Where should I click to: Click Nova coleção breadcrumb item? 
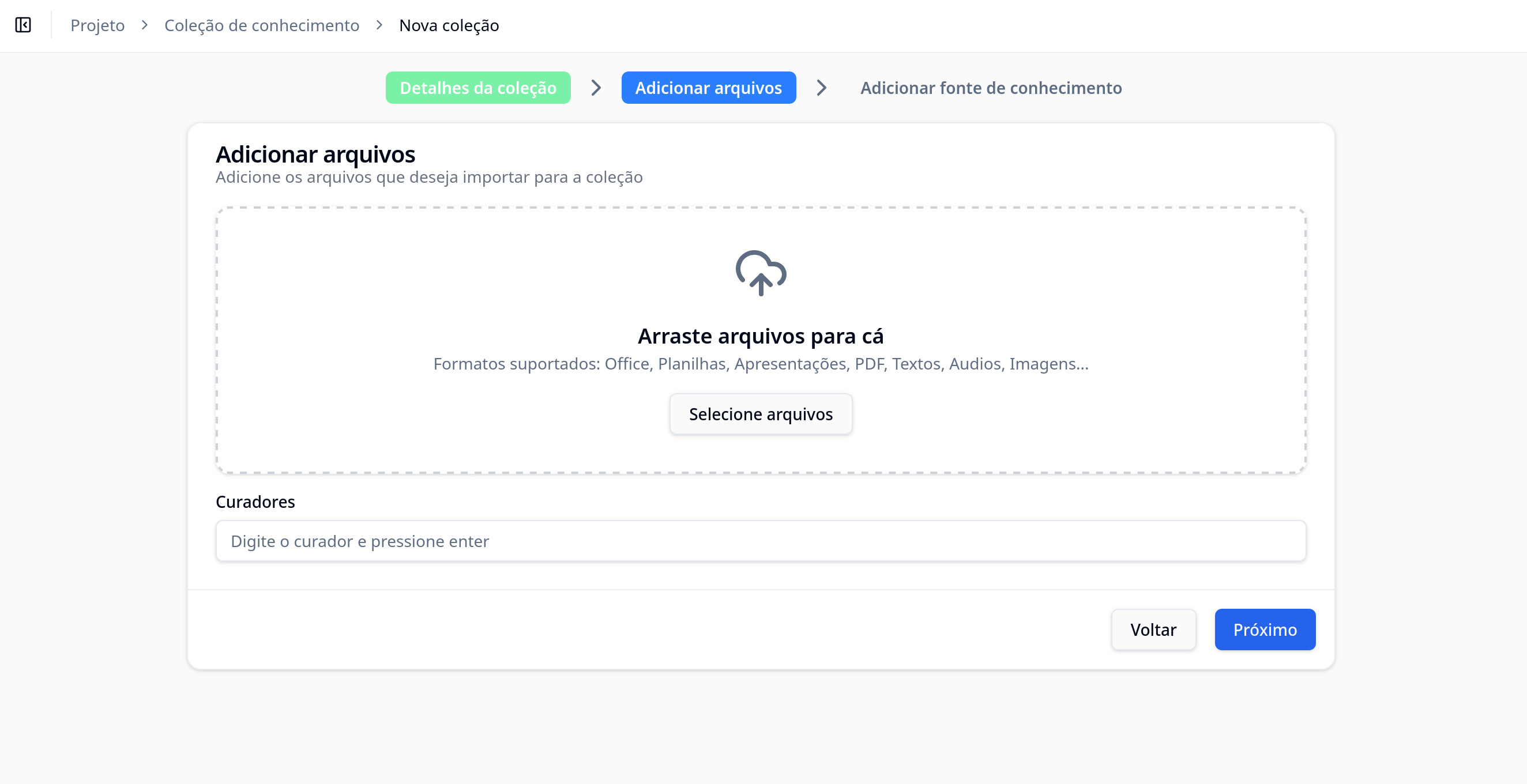[x=449, y=25]
